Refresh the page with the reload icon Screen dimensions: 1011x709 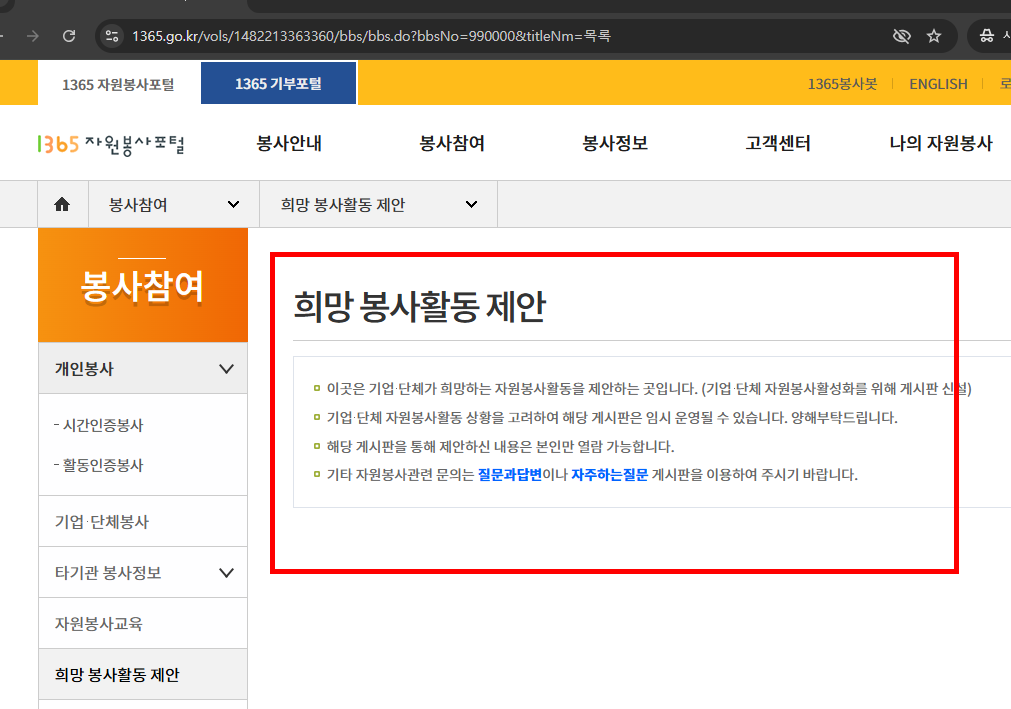pos(68,35)
